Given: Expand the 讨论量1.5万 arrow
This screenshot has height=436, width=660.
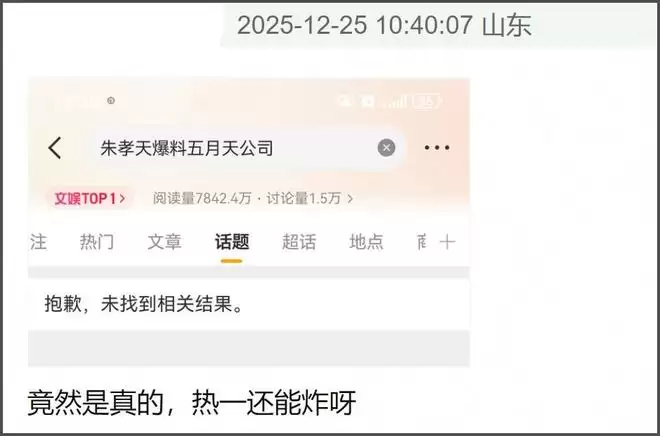Looking at the screenshot, I should pyautogui.click(x=350, y=198).
